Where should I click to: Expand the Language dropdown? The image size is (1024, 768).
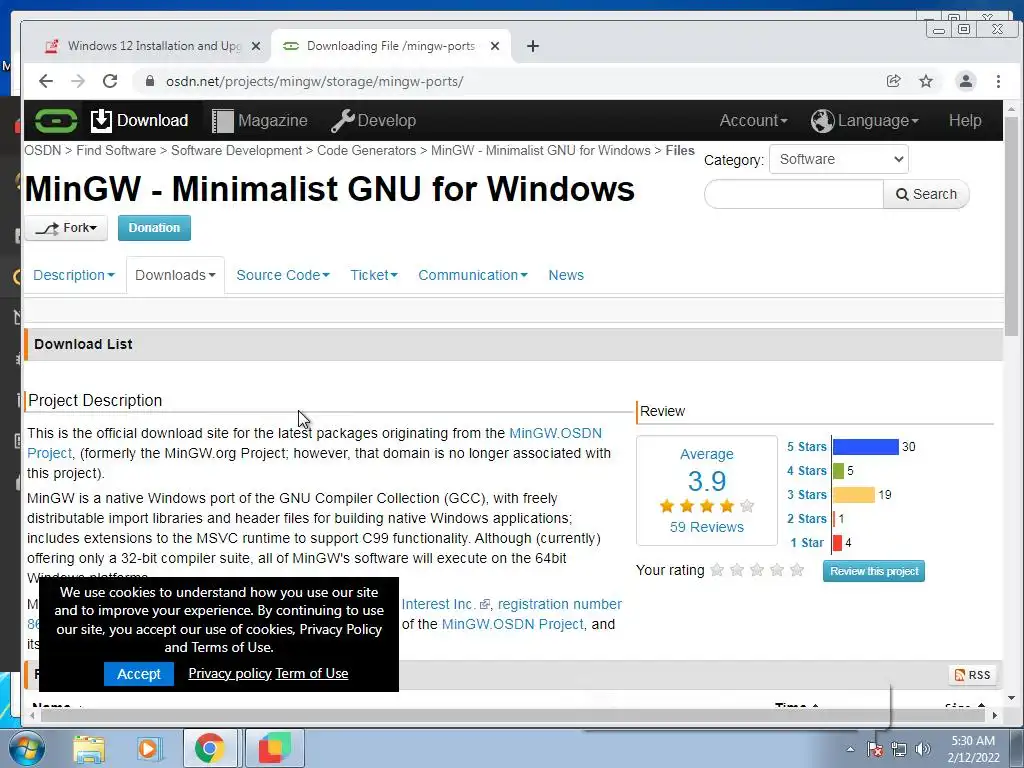point(865,121)
